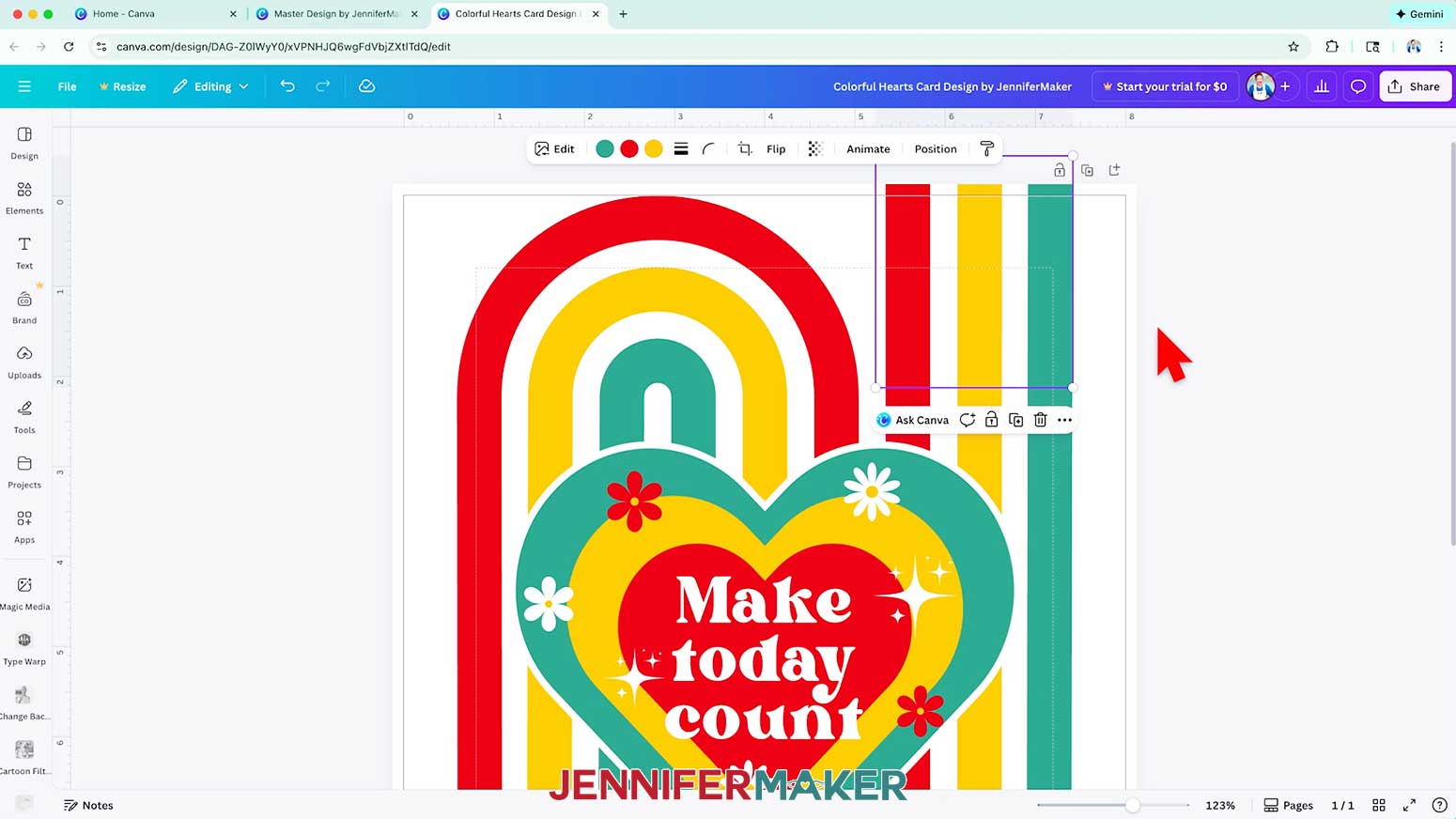This screenshot has height=819, width=1456.
Task: Open the zoom percentage 123% menu
Action: click(x=1220, y=805)
